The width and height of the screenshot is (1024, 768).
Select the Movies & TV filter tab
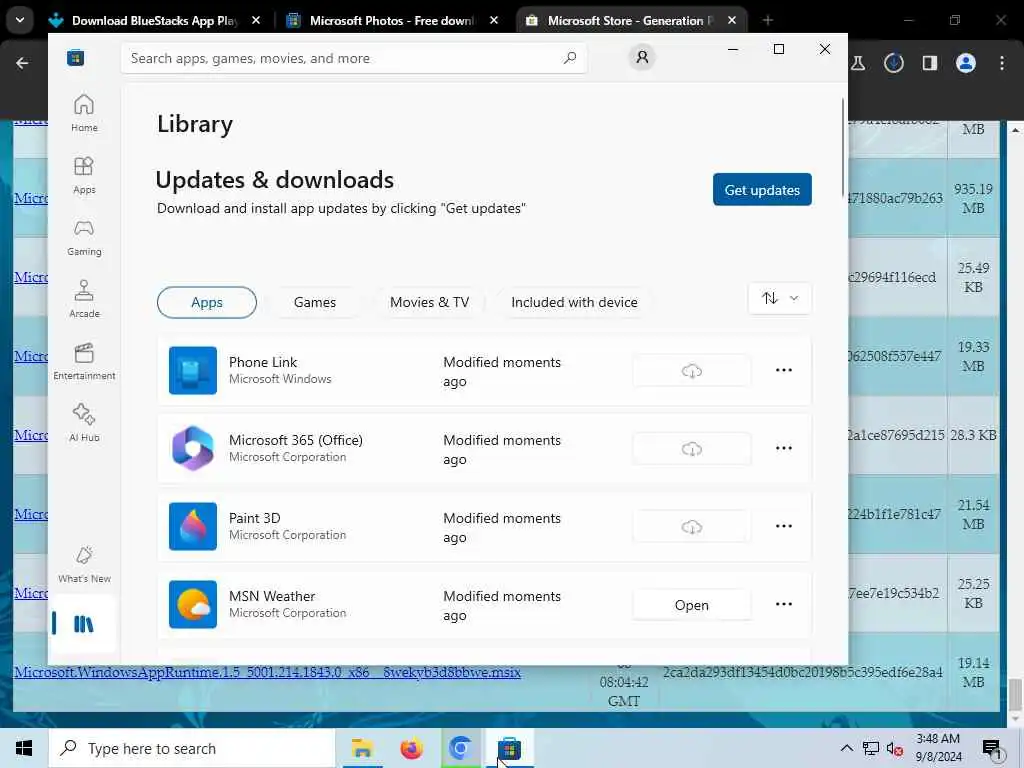[429, 302]
